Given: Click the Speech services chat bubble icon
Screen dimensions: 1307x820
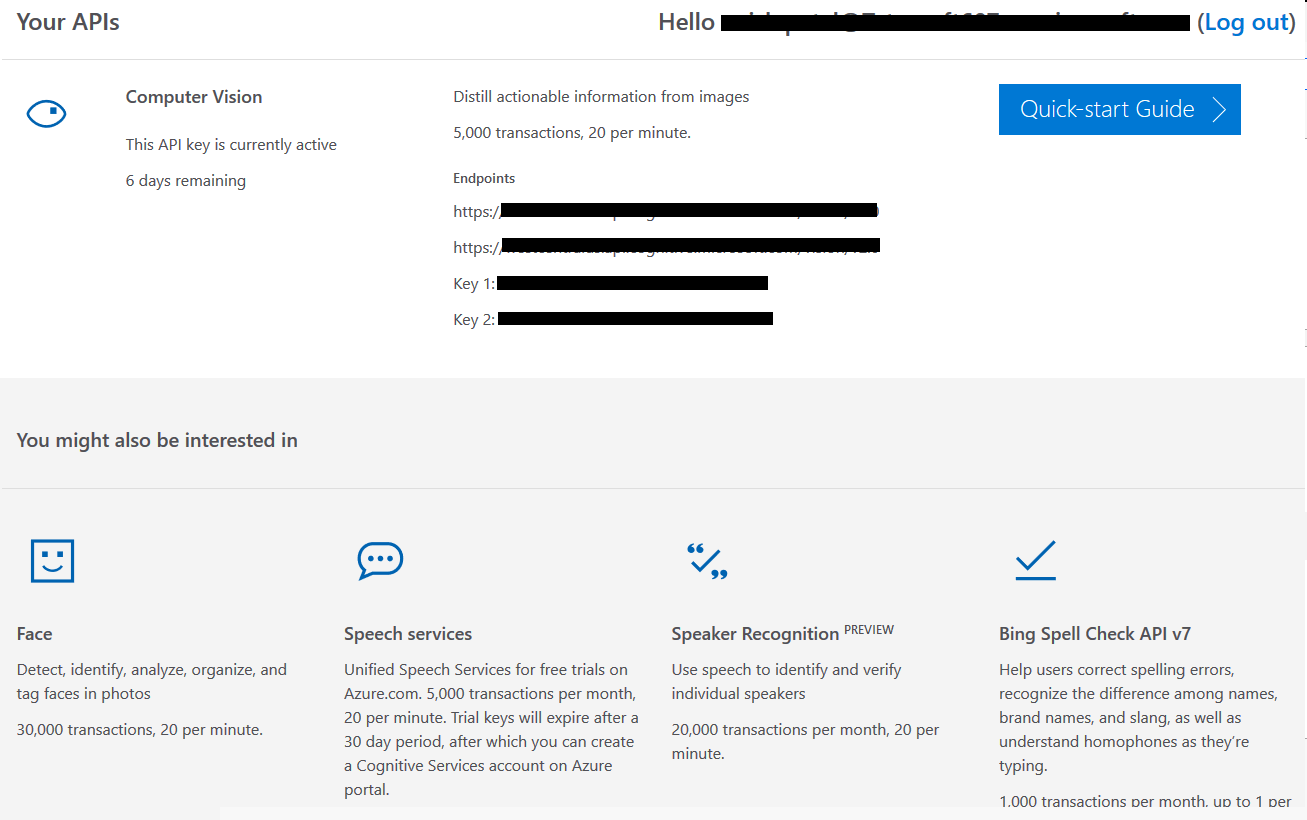Looking at the screenshot, I should [380, 561].
